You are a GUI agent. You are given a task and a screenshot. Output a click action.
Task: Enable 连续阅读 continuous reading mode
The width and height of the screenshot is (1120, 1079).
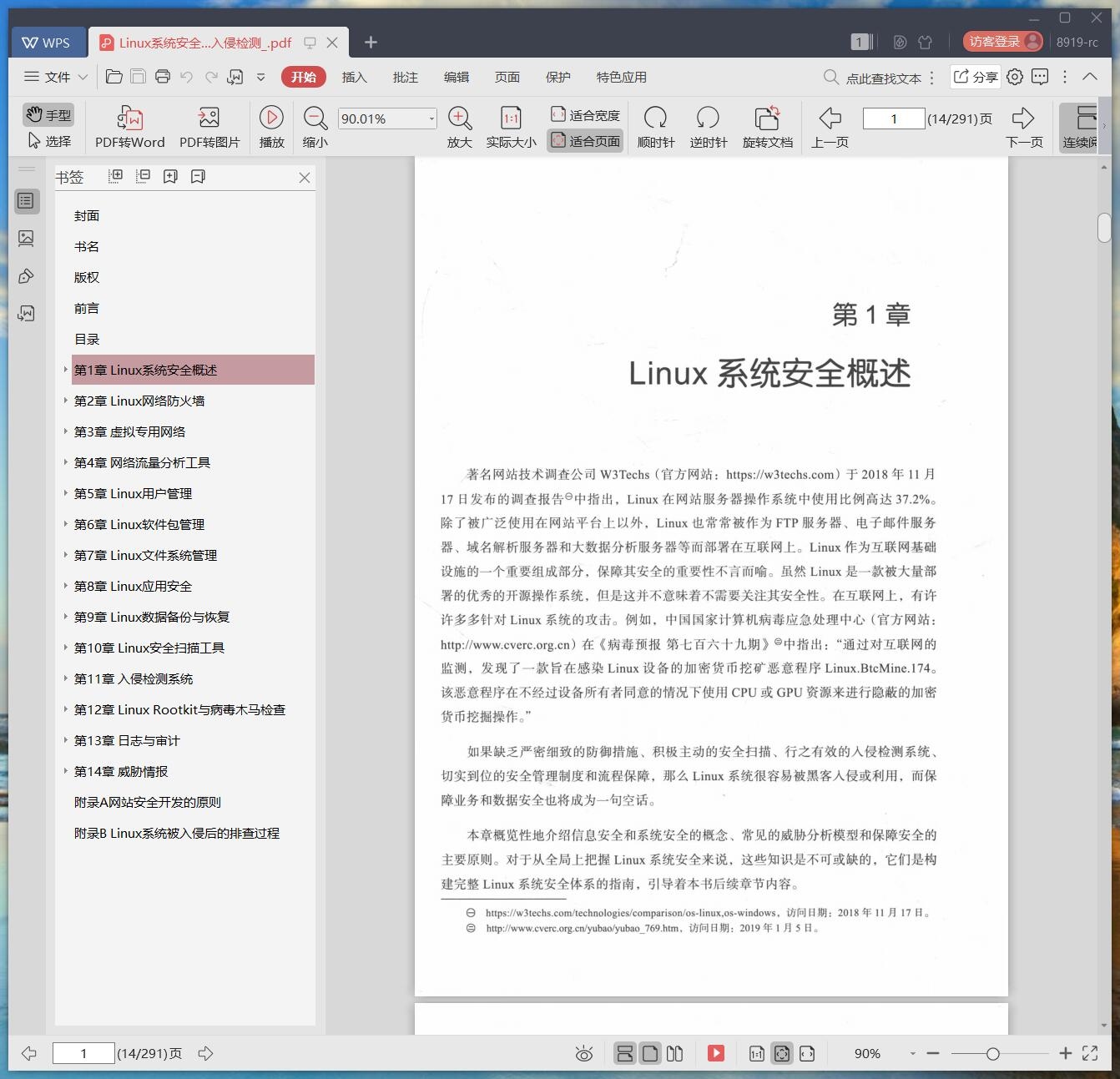pyautogui.click(x=1081, y=127)
